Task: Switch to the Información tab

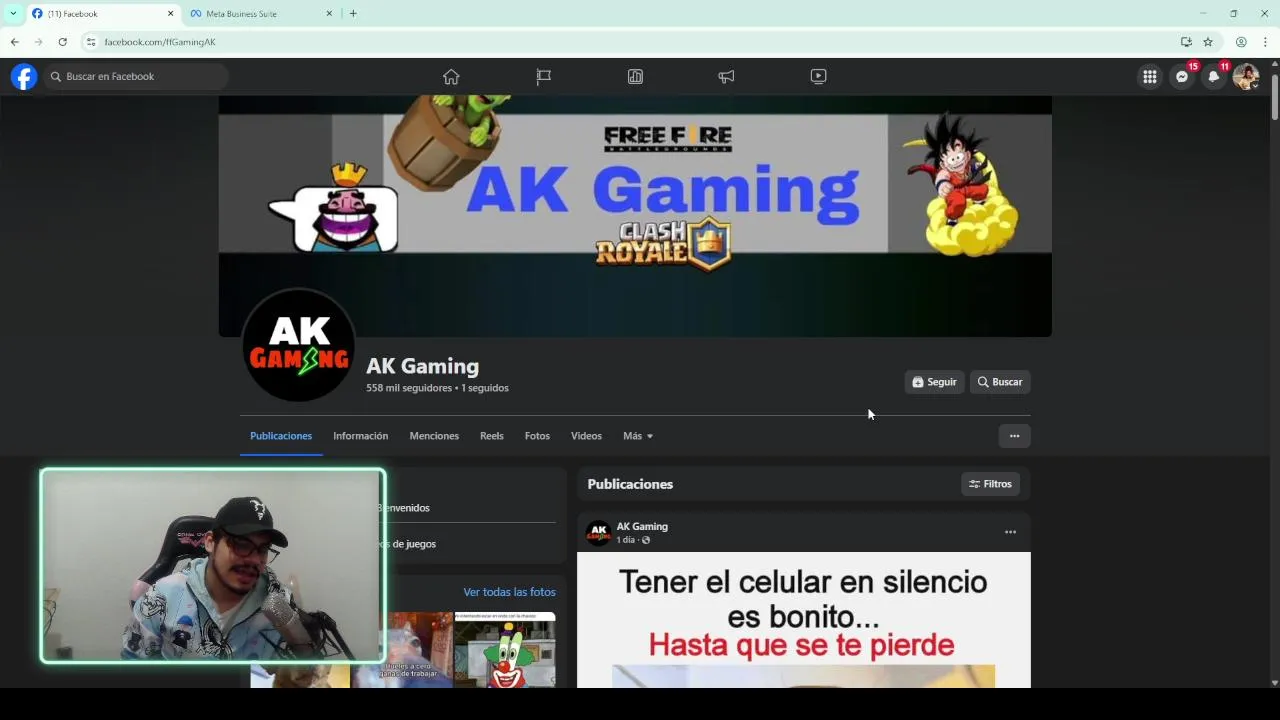Action: click(360, 436)
